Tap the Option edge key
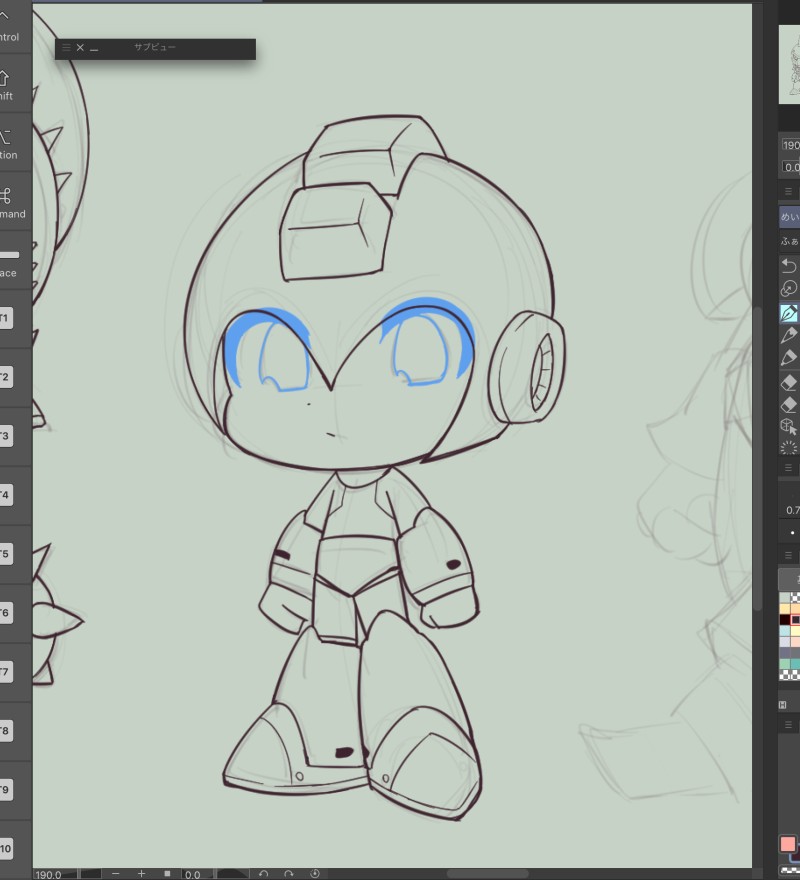This screenshot has width=800, height=880. [15, 142]
